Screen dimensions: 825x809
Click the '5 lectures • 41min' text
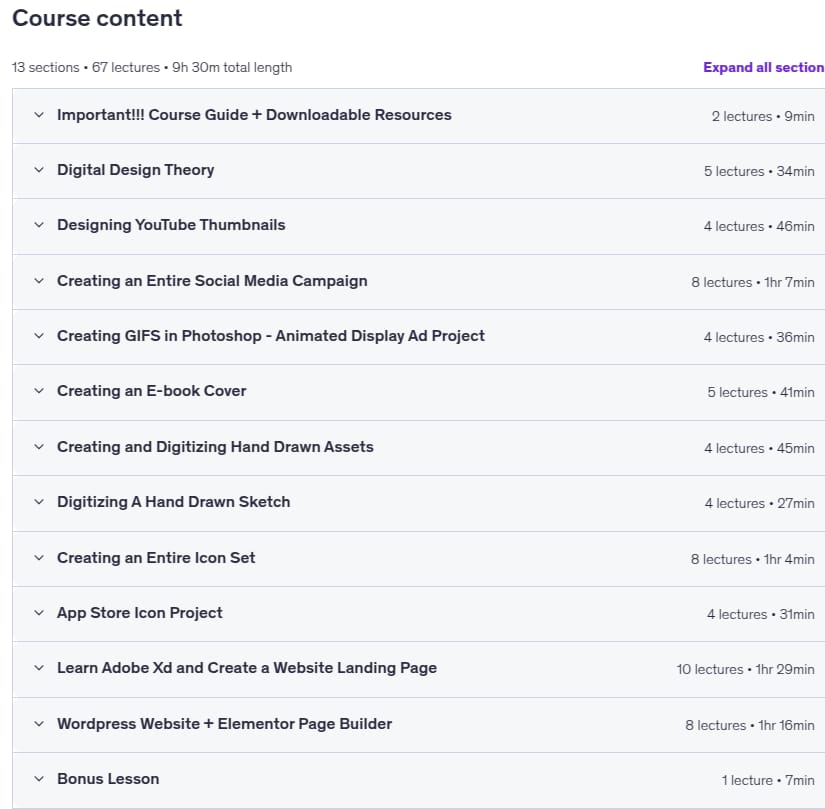pyautogui.click(x=761, y=392)
